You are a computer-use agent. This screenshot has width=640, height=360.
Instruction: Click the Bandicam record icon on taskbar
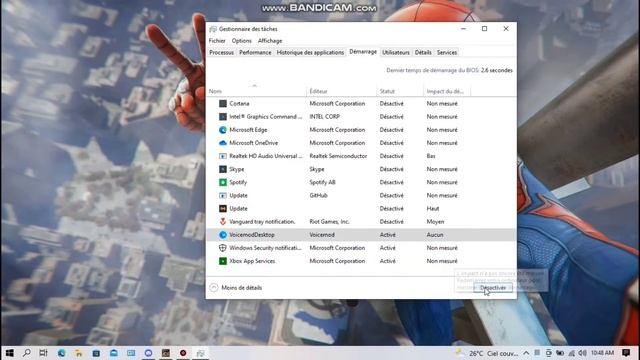183,353
